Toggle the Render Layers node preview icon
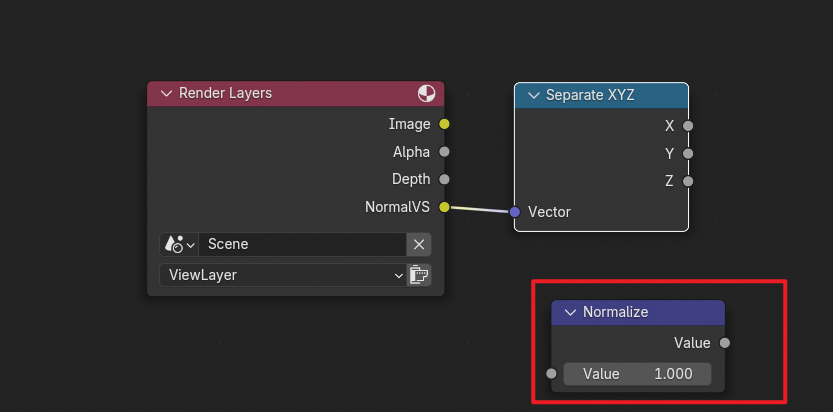 pyautogui.click(x=427, y=94)
